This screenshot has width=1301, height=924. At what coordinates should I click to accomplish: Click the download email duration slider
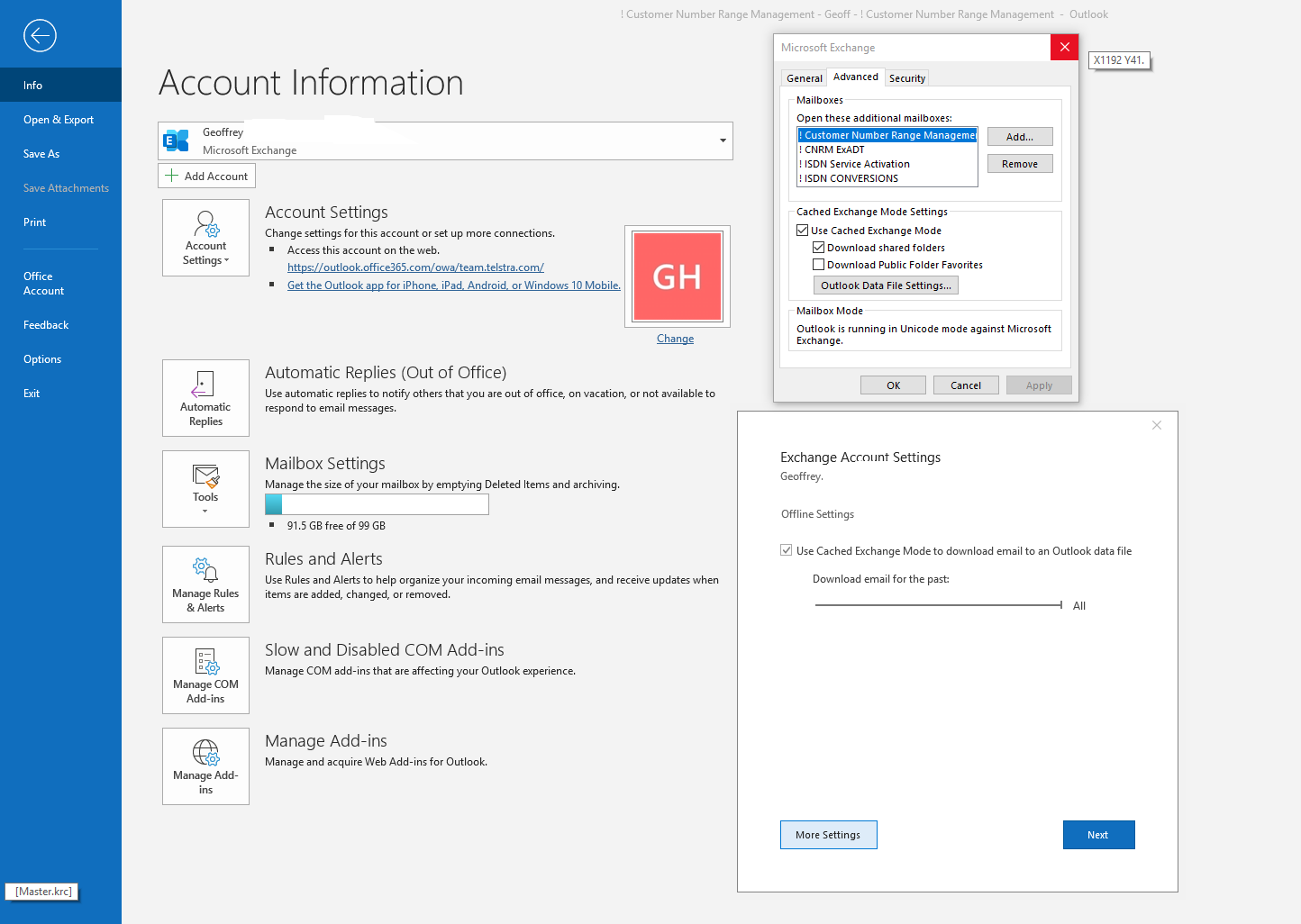point(939,605)
